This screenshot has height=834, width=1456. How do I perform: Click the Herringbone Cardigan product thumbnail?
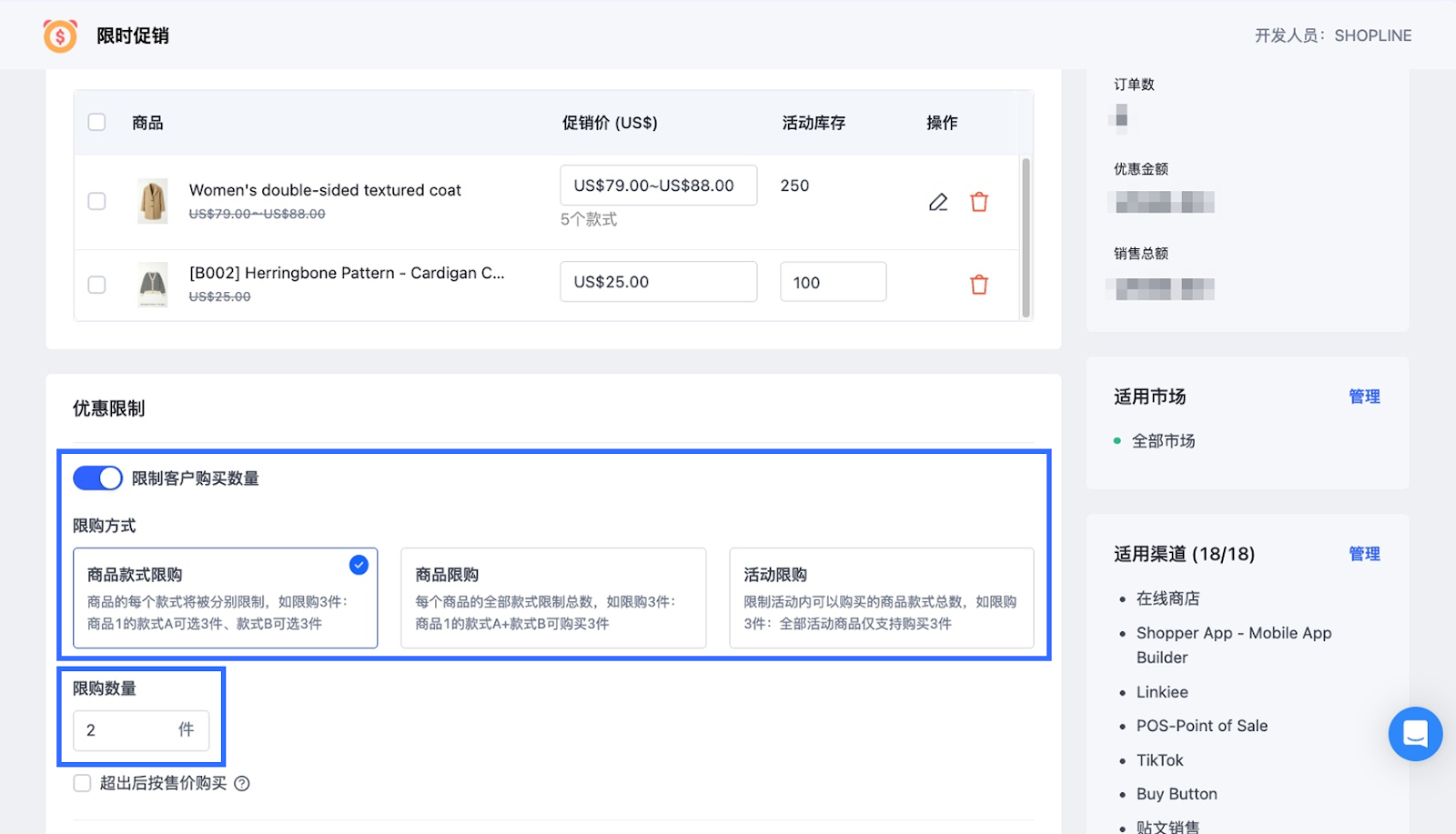click(152, 285)
